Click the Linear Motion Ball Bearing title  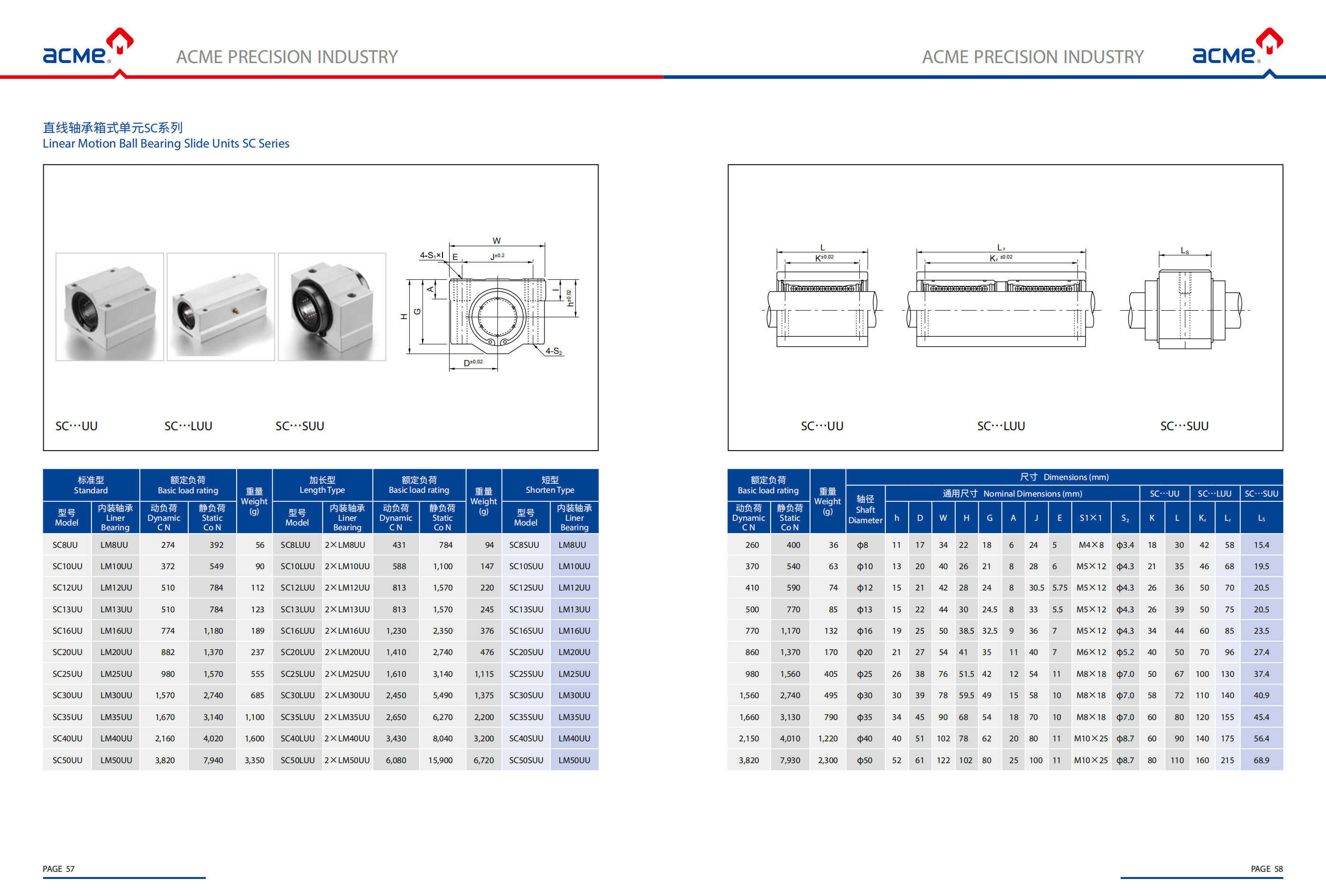tap(166, 143)
